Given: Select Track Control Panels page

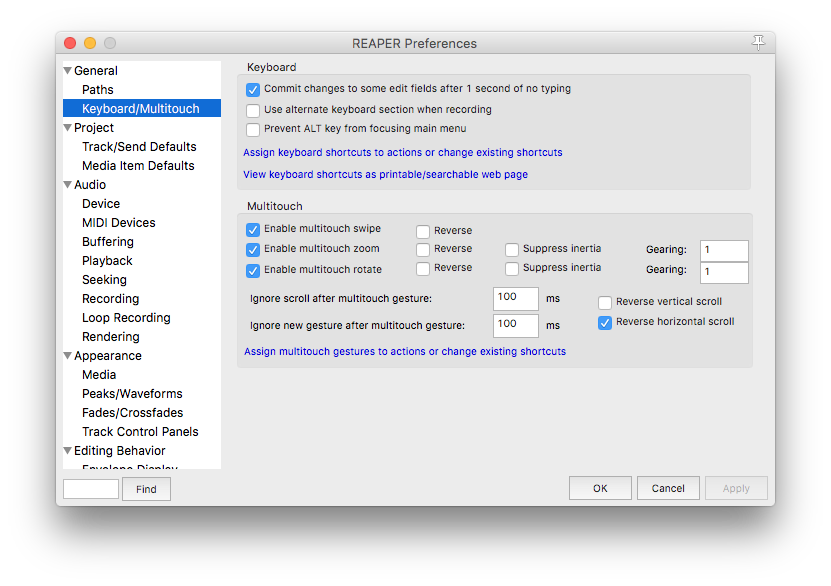Looking at the screenshot, I should [140, 432].
